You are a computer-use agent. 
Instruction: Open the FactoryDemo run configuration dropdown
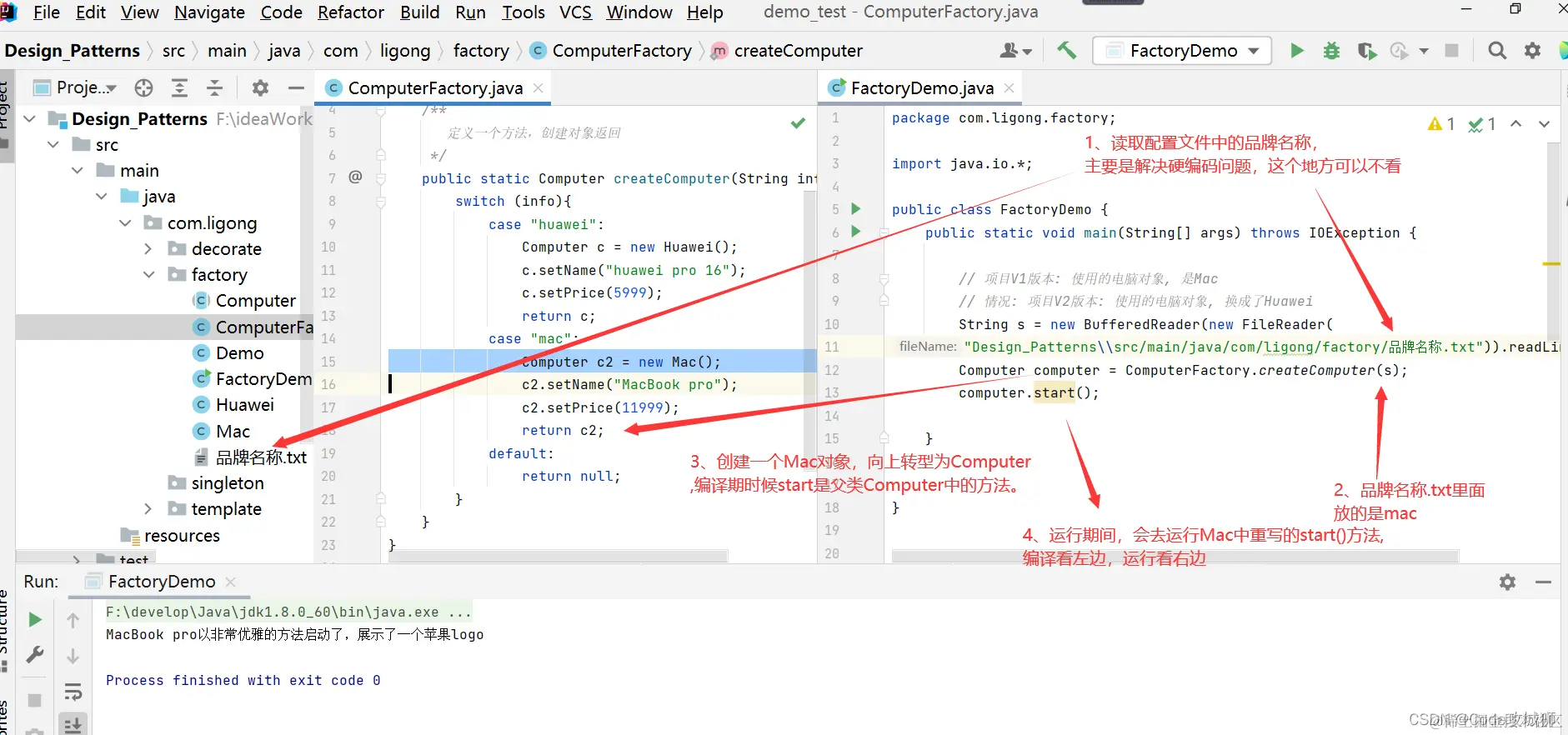pos(1182,51)
